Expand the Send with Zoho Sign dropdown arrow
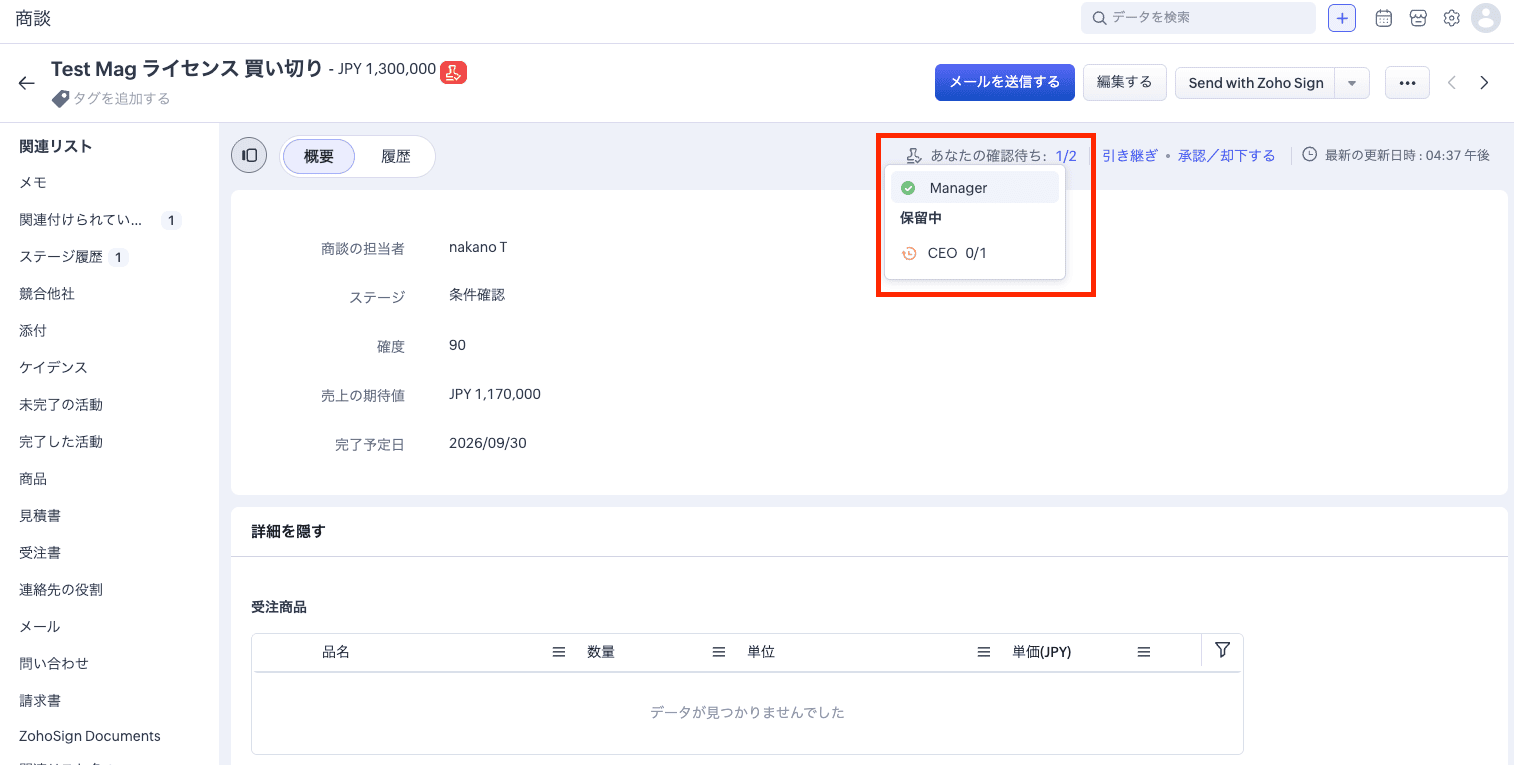 [x=1353, y=83]
